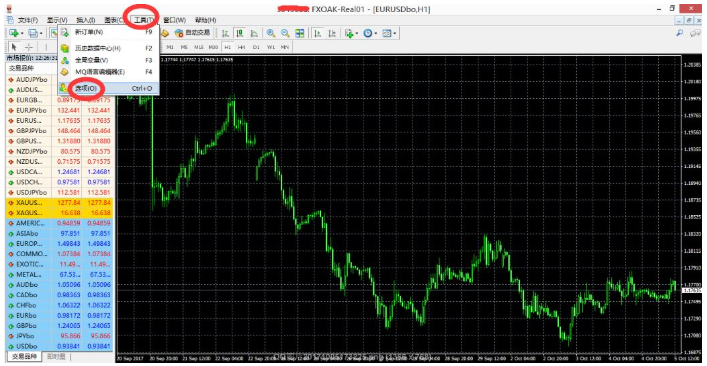
Task: Click the XAUUS gold symbol row
Action: [x=59, y=203]
